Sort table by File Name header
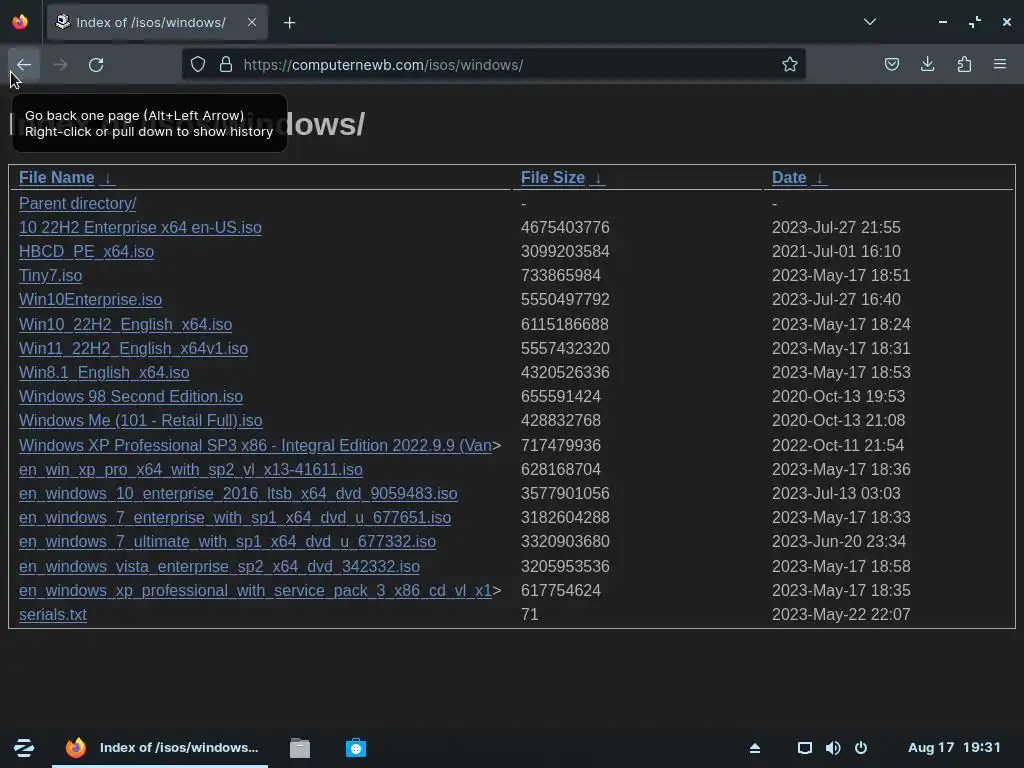Screen dimensions: 1024x768 tap(57, 178)
